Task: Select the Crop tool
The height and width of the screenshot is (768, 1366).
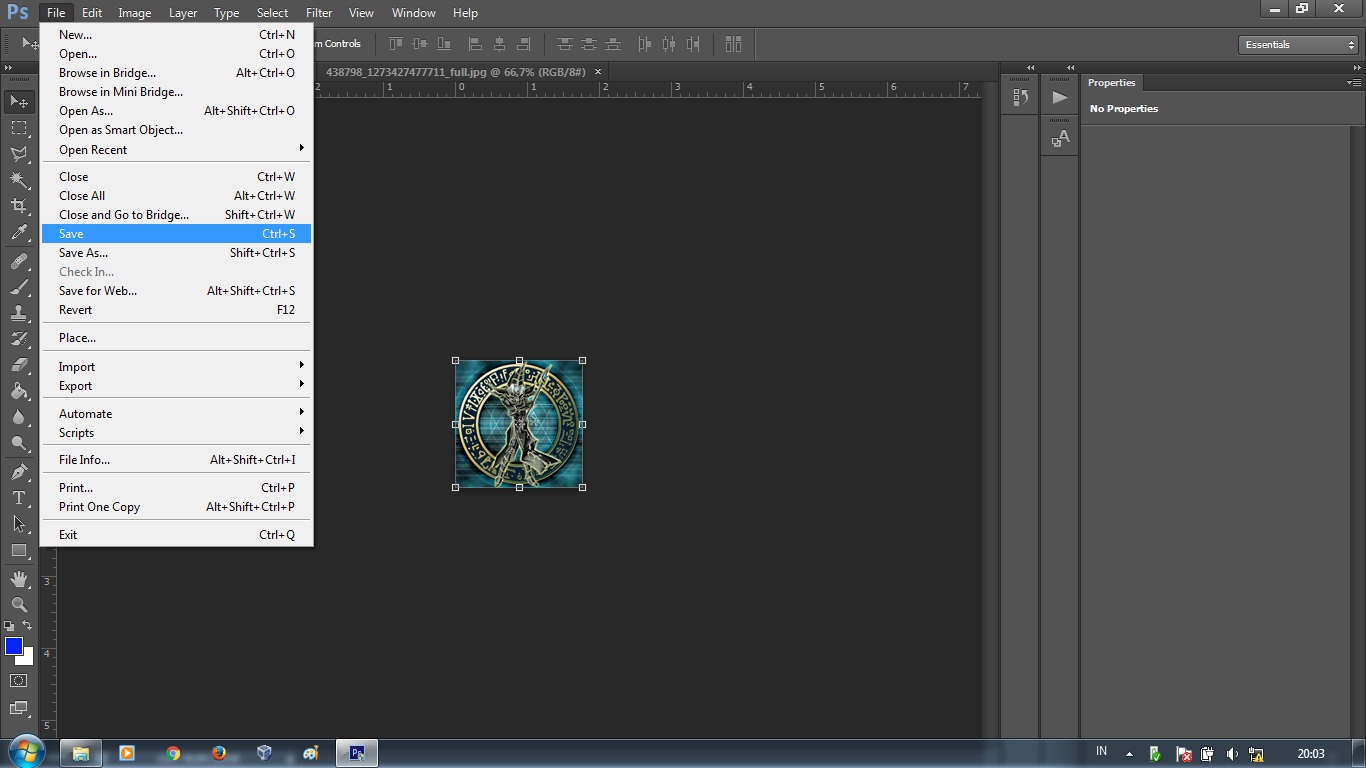Action: 19,206
